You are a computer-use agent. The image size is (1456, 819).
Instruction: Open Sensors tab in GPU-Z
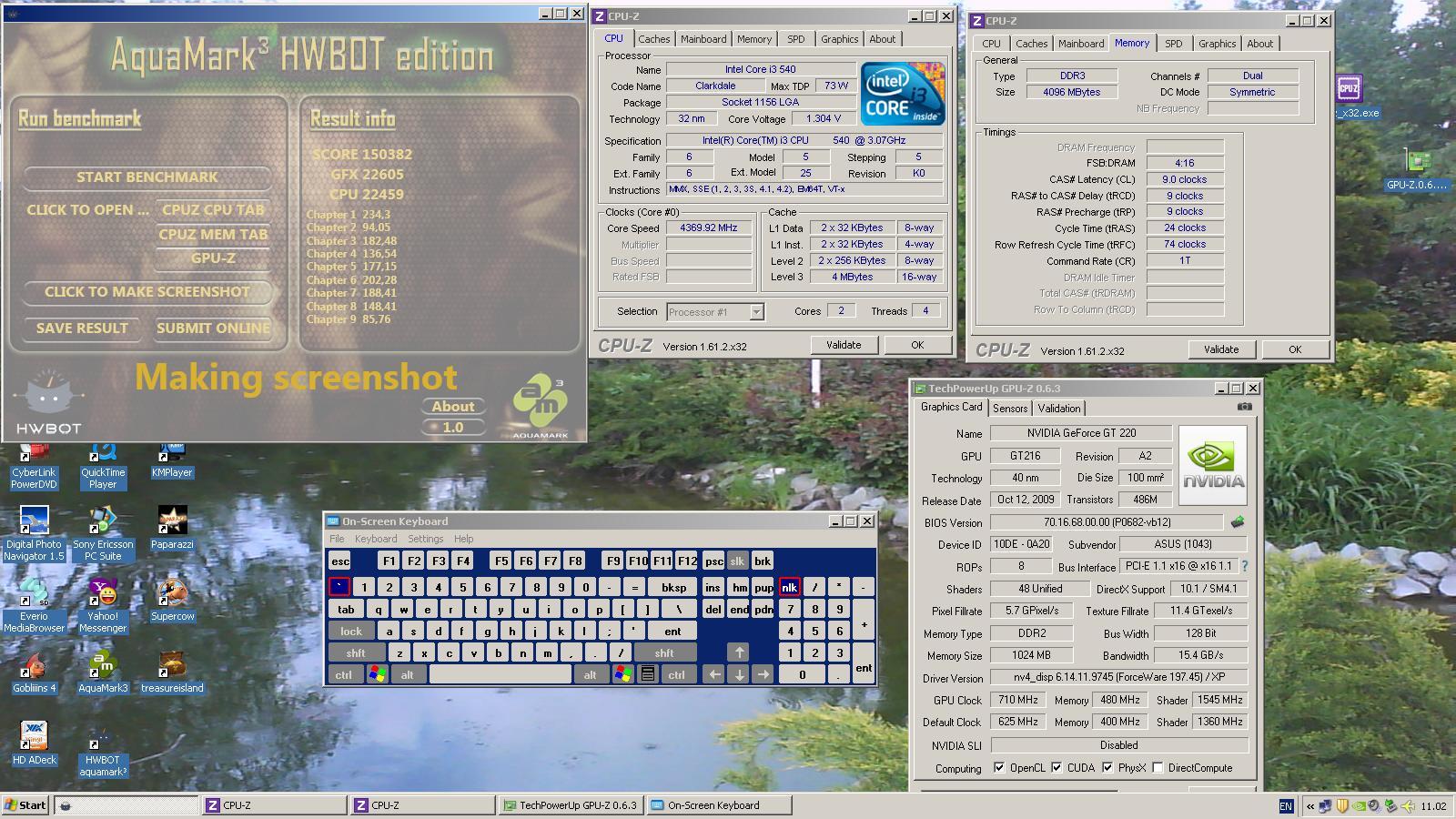tap(1010, 409)
